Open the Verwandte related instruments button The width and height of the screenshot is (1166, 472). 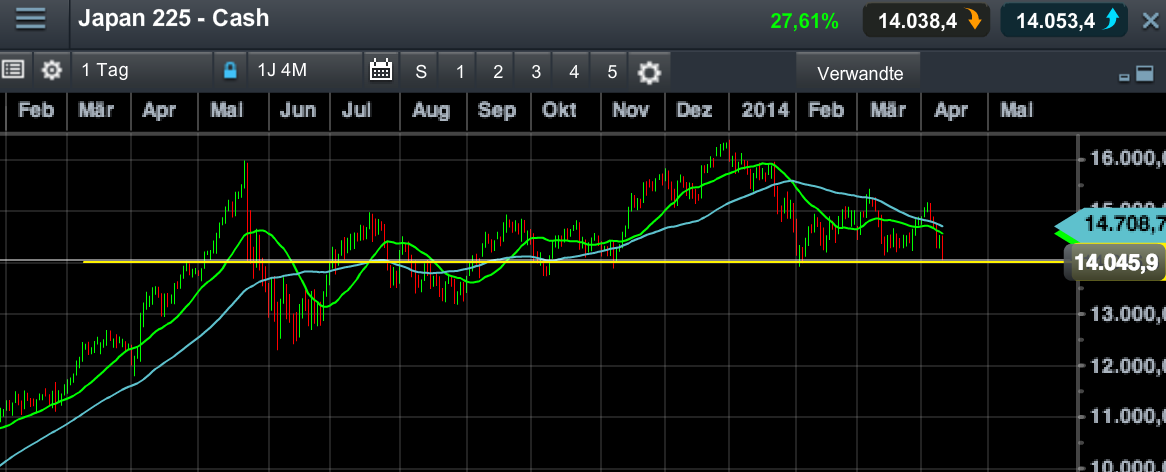(x=860, y=73)
